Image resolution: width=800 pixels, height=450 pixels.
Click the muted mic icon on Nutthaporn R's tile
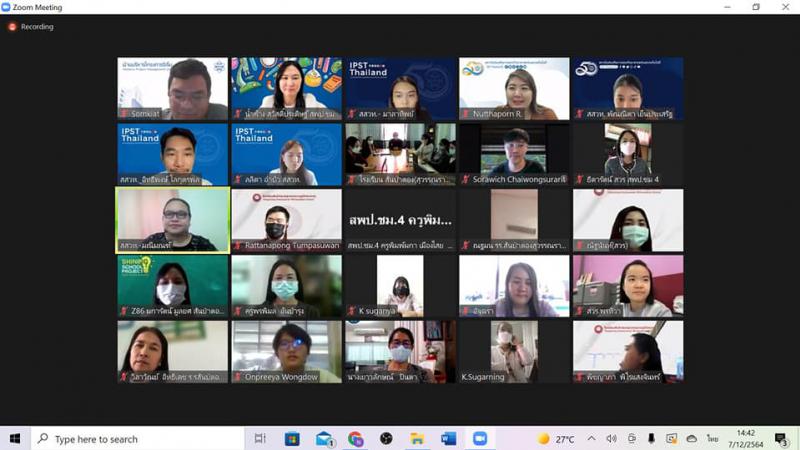465,114
